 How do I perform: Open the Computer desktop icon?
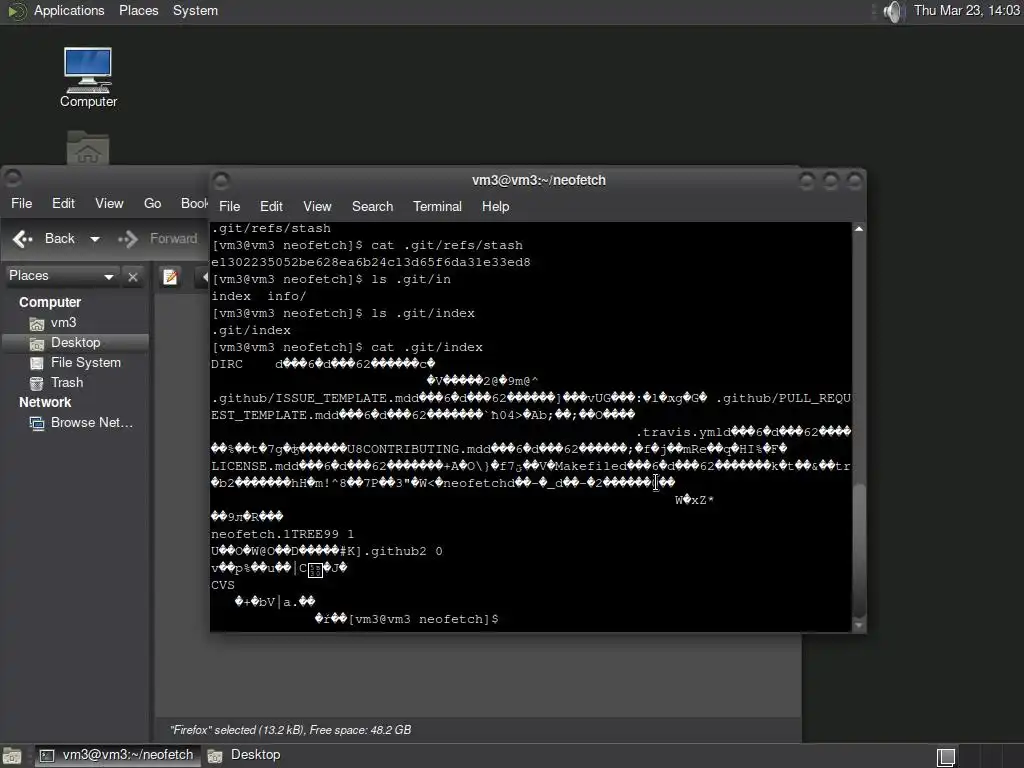tap(88, 77)
